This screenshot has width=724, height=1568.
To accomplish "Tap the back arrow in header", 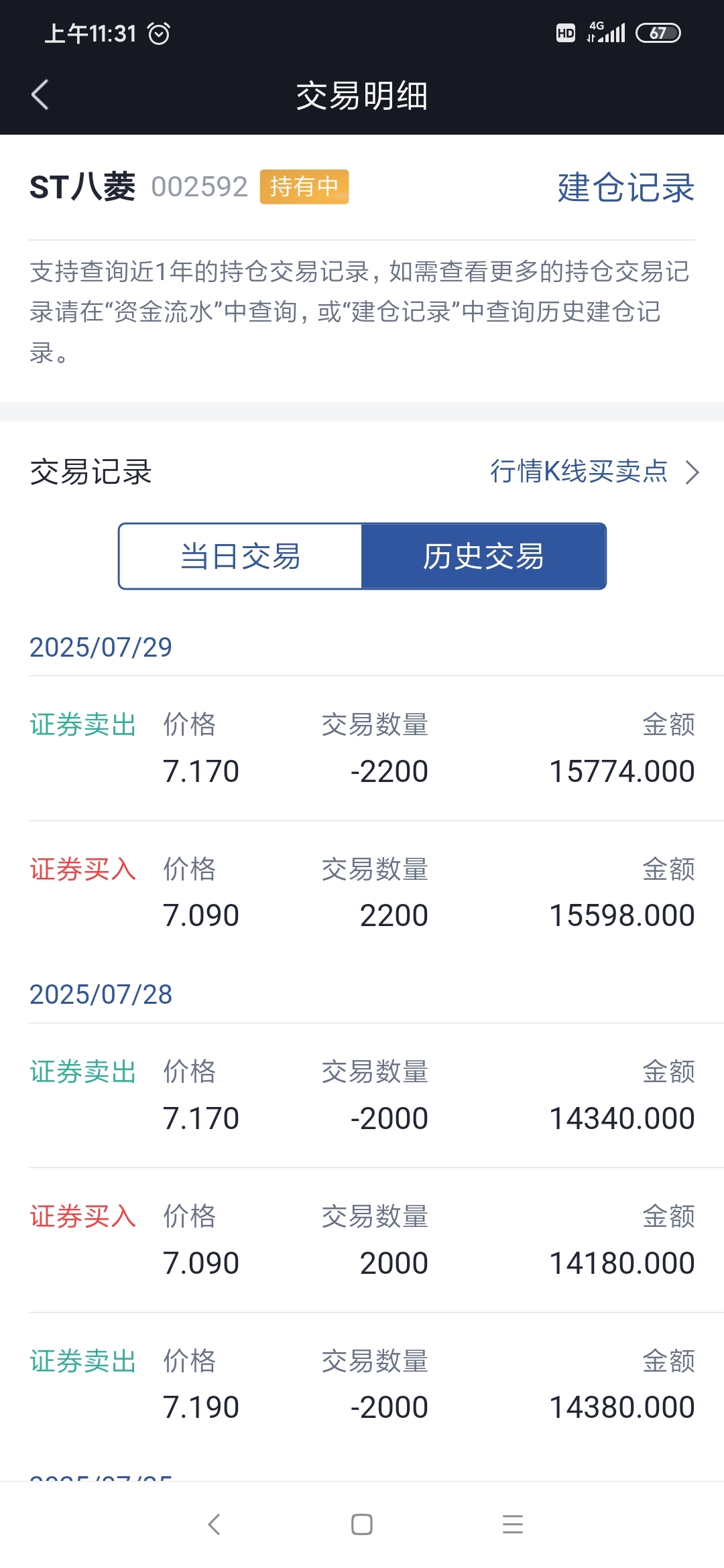I will [x=40, y=94].
